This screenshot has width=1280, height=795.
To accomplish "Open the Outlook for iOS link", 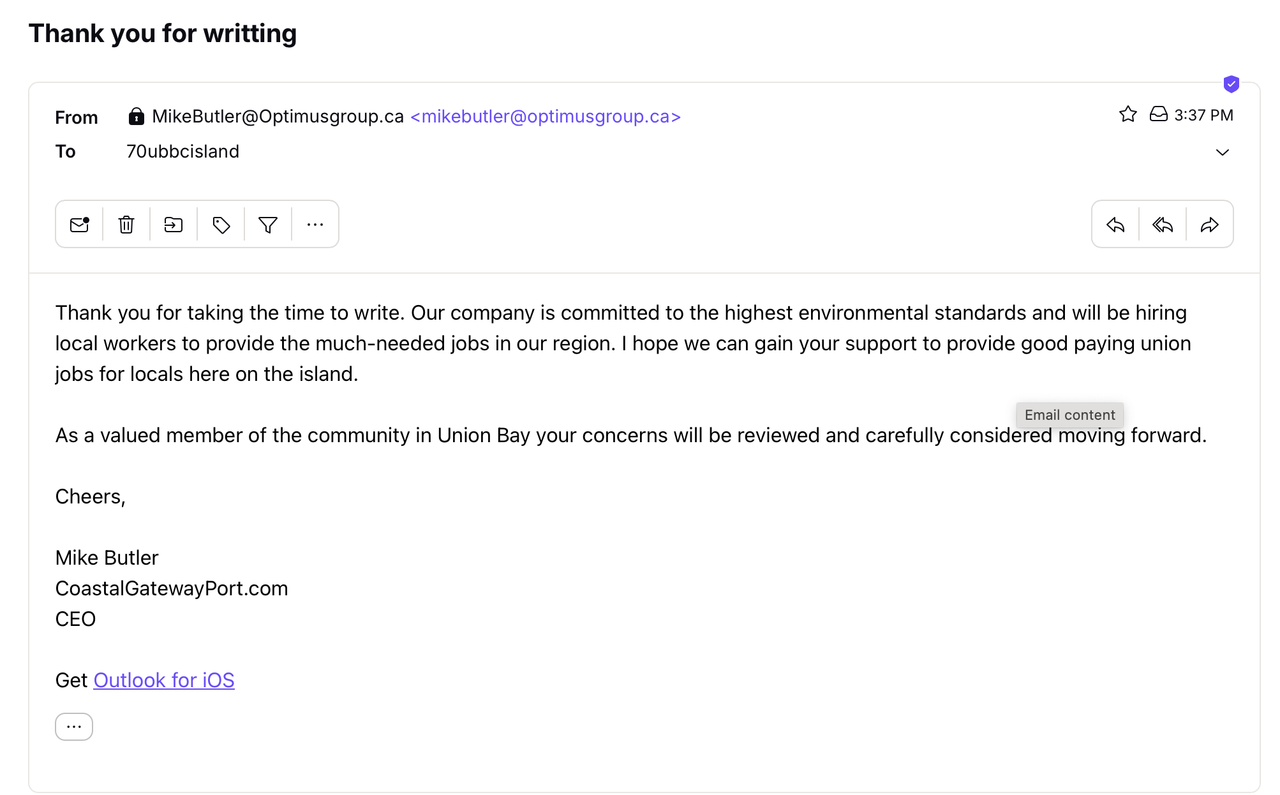I will pyautogui.click(x=164, y=681).
